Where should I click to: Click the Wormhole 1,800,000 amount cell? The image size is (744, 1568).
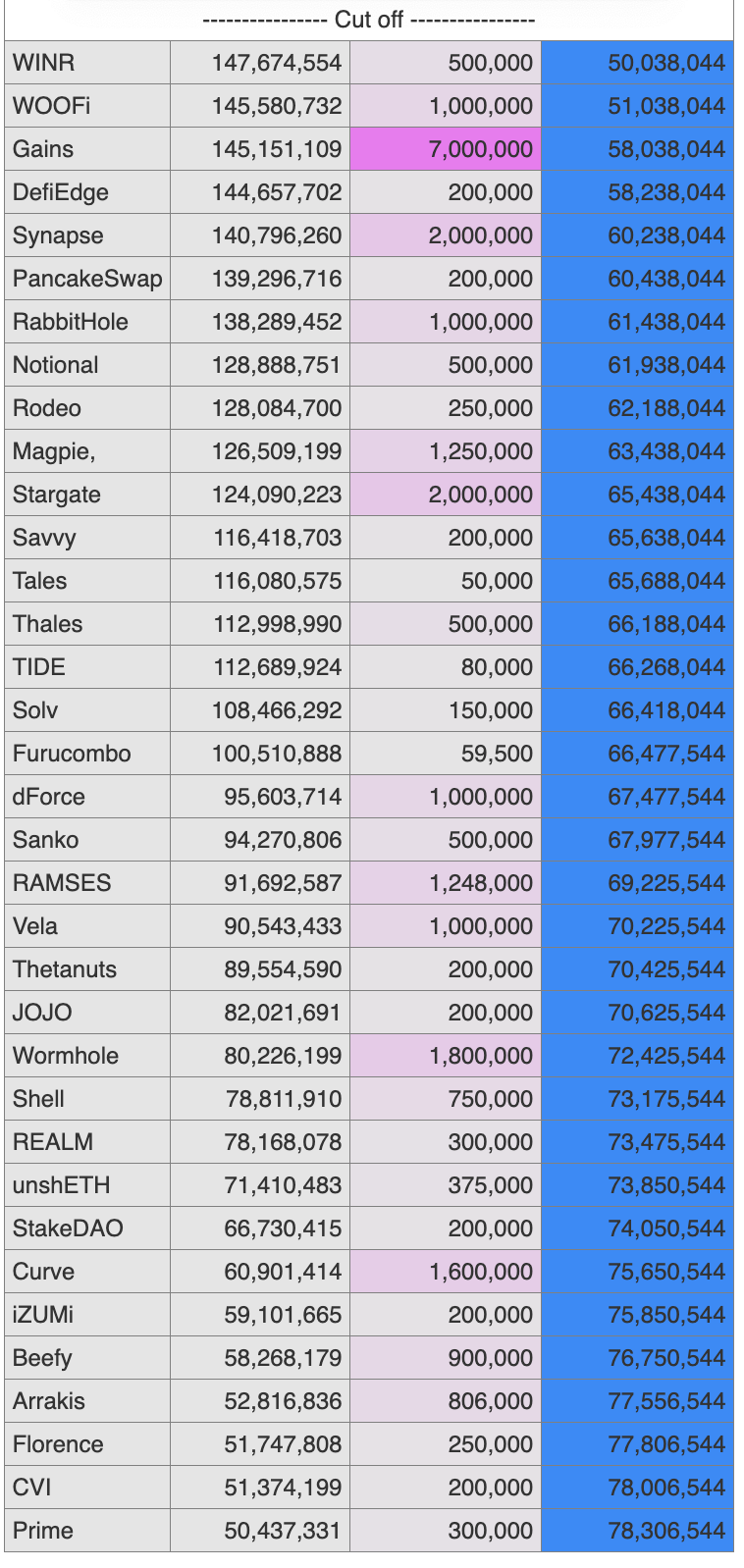(446, 1056)
